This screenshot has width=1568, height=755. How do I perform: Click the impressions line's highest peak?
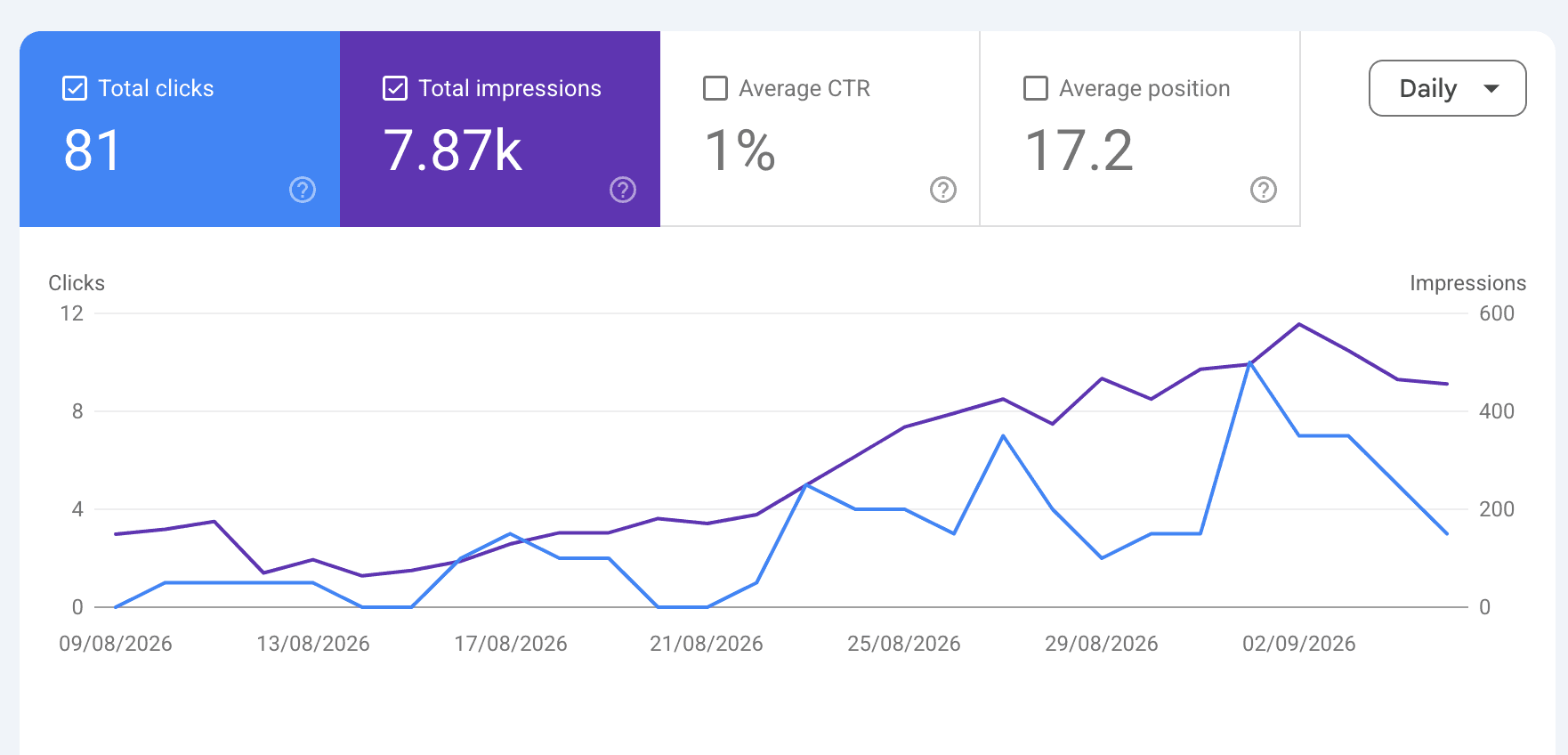(x=1299, y=324)
